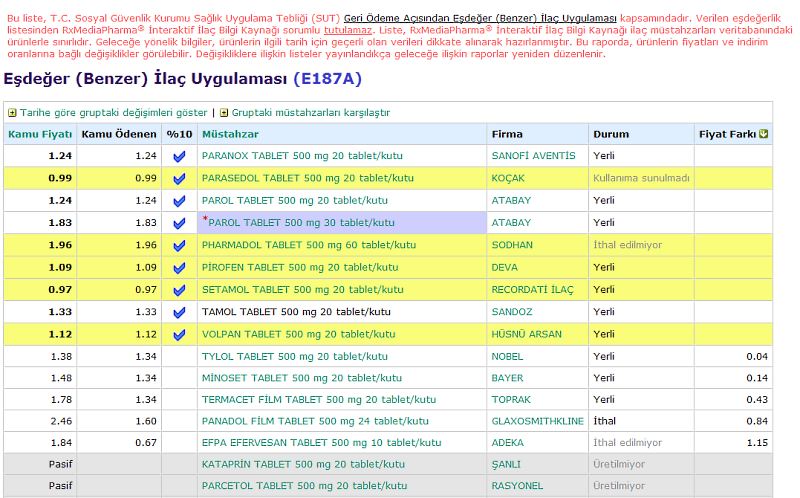Click the blue checkmark in VOLPAN TABLET row
This screenshot has height=498, width=800.
pos(179,334)
